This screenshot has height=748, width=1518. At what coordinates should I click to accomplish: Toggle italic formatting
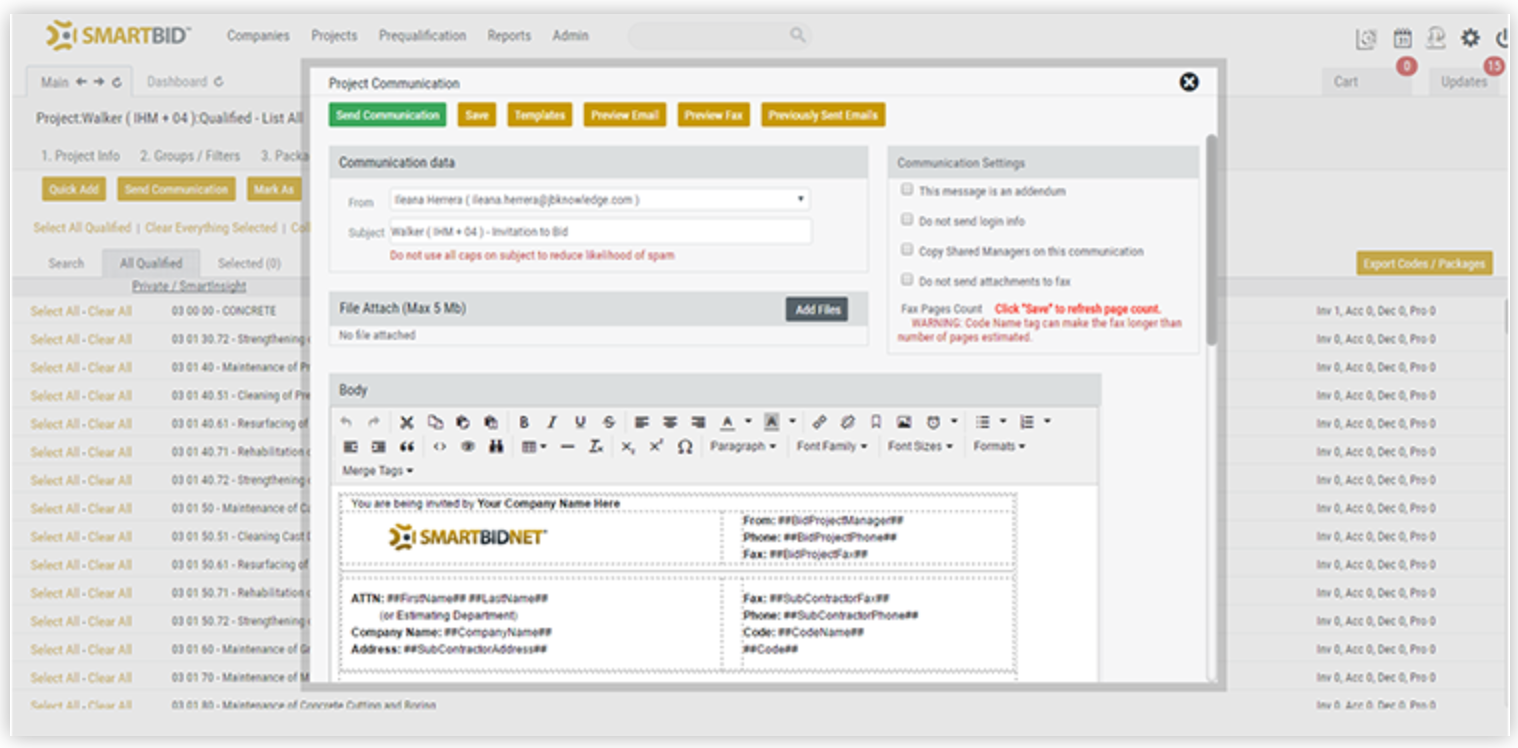[551, 422]
